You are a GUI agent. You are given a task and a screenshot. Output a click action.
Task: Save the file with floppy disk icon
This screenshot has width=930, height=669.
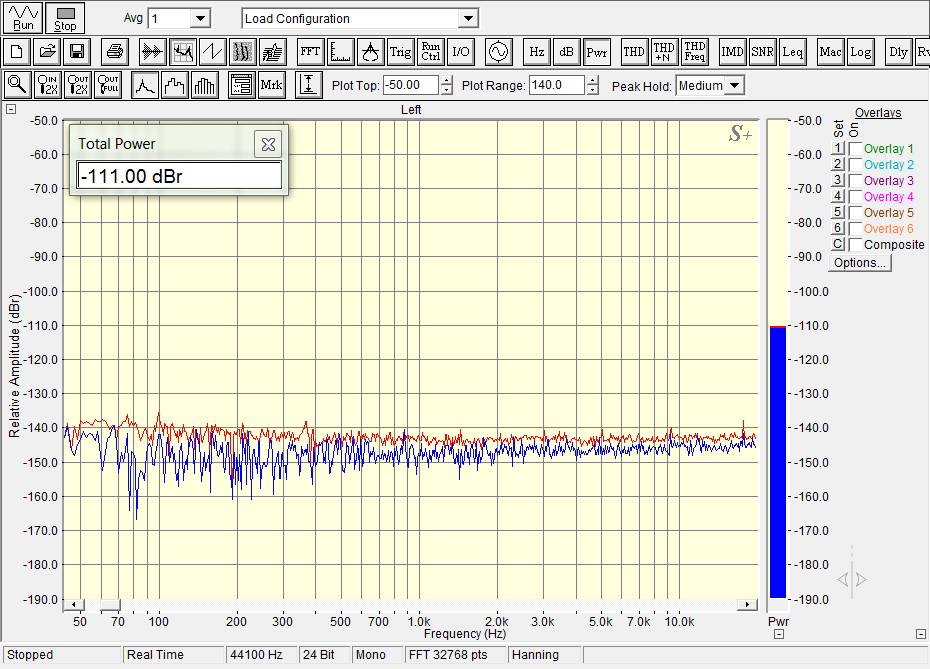click(78, 51)
